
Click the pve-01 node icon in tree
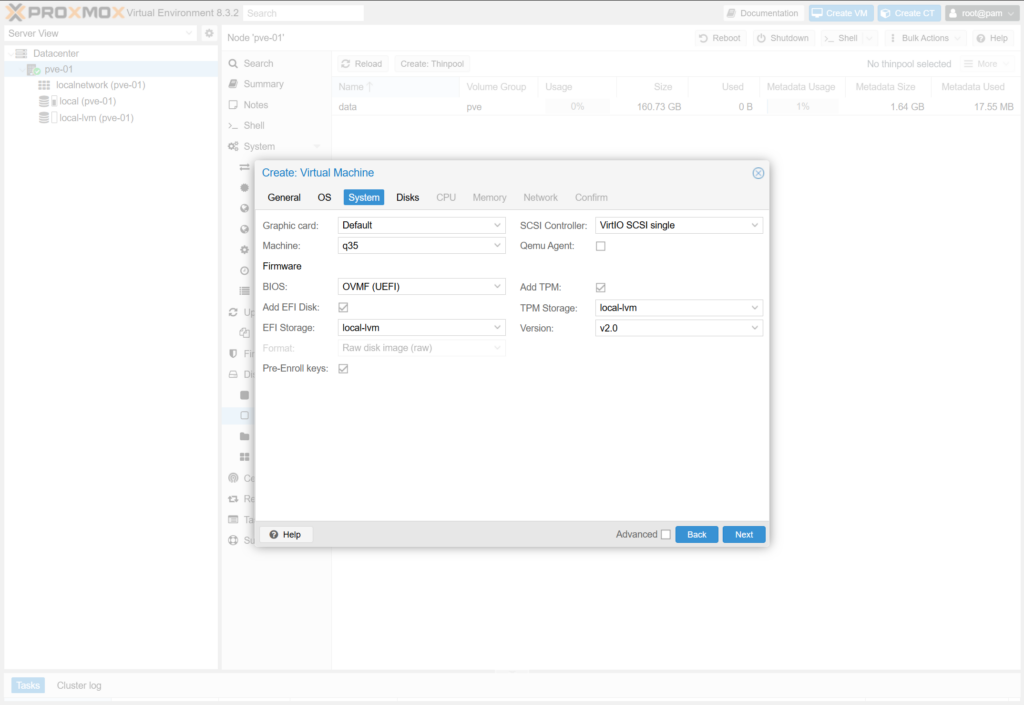[35, 69]
